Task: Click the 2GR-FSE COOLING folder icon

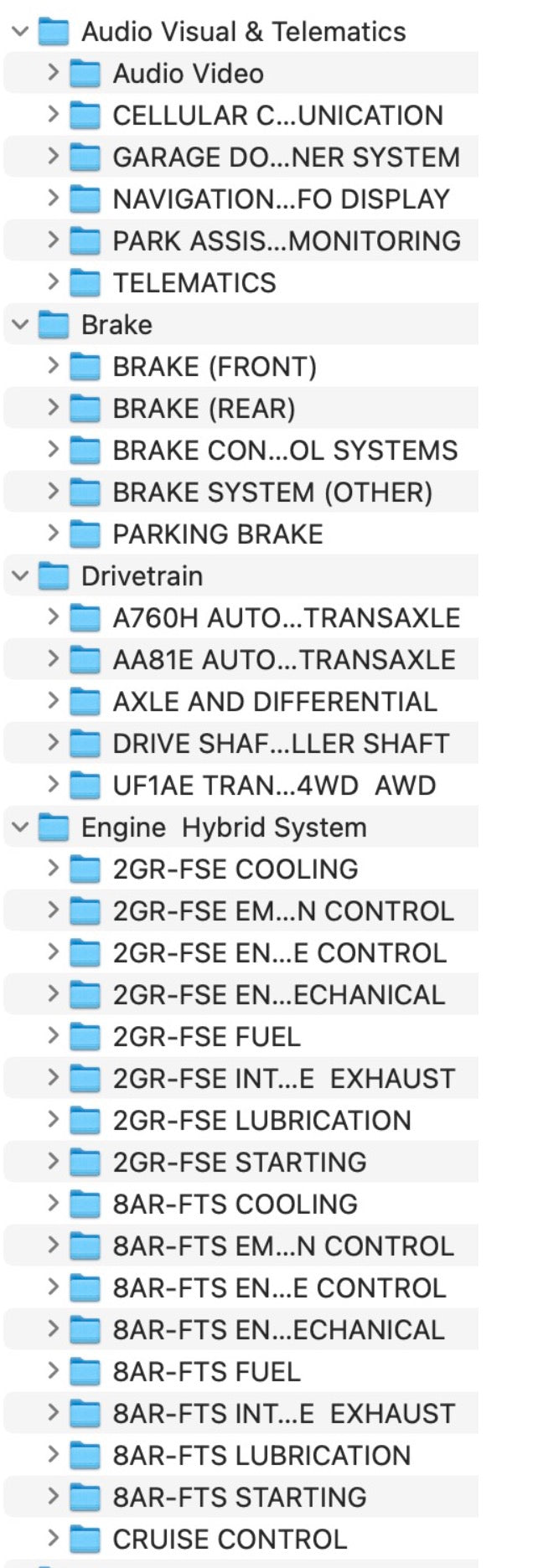Action: 85,869
